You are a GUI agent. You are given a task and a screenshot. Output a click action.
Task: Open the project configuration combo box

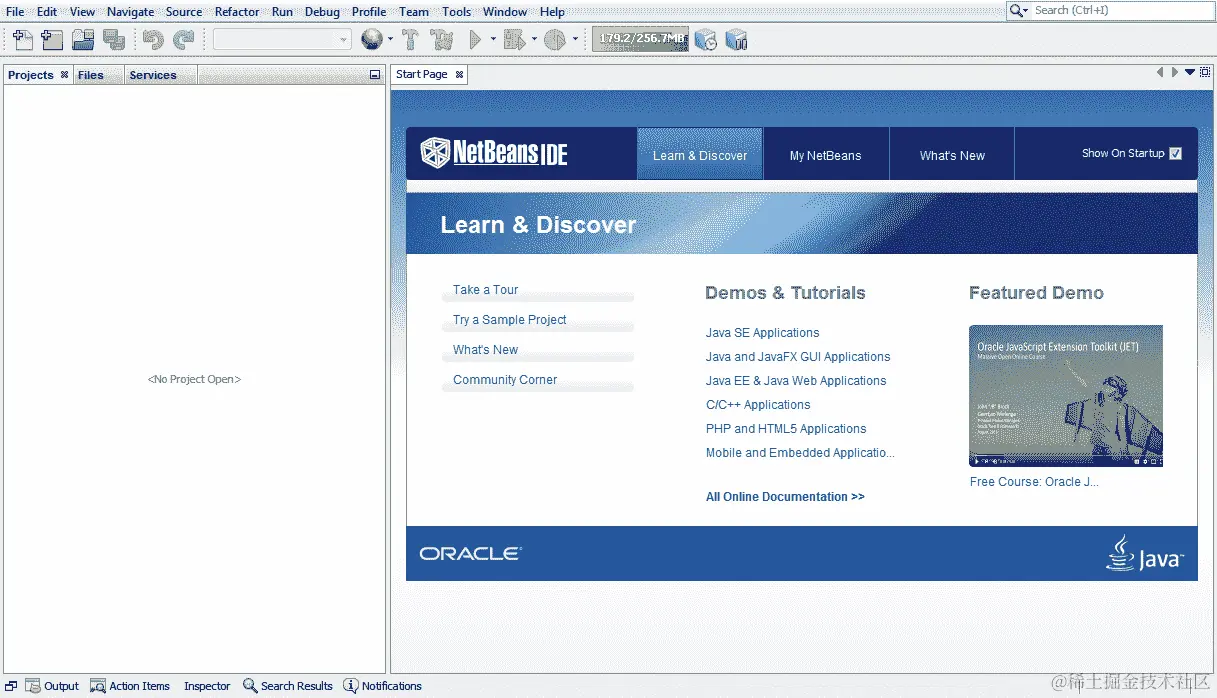[x=282, y=40]
